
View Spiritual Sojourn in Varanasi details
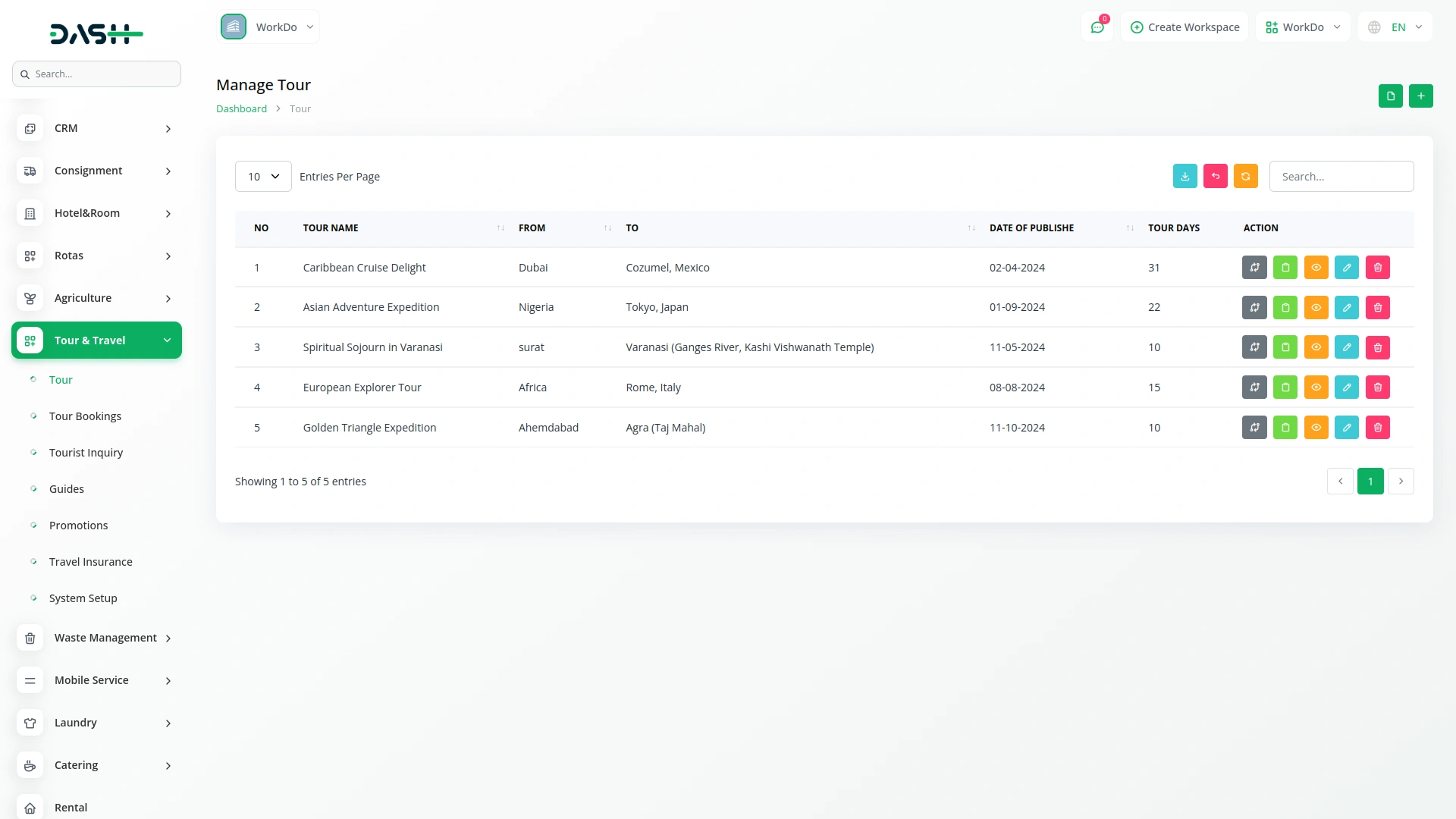pyautogui.click(x=1316, y=347)
